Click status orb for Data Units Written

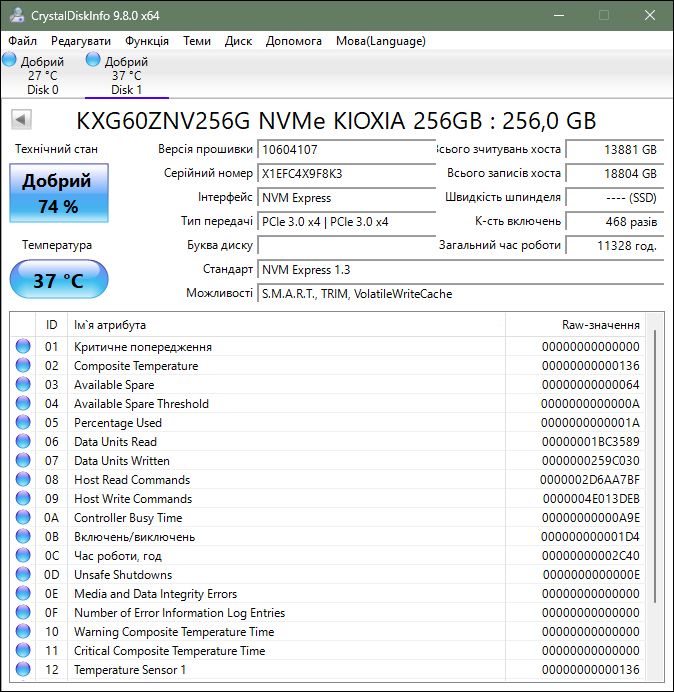[x=23, y=460]
